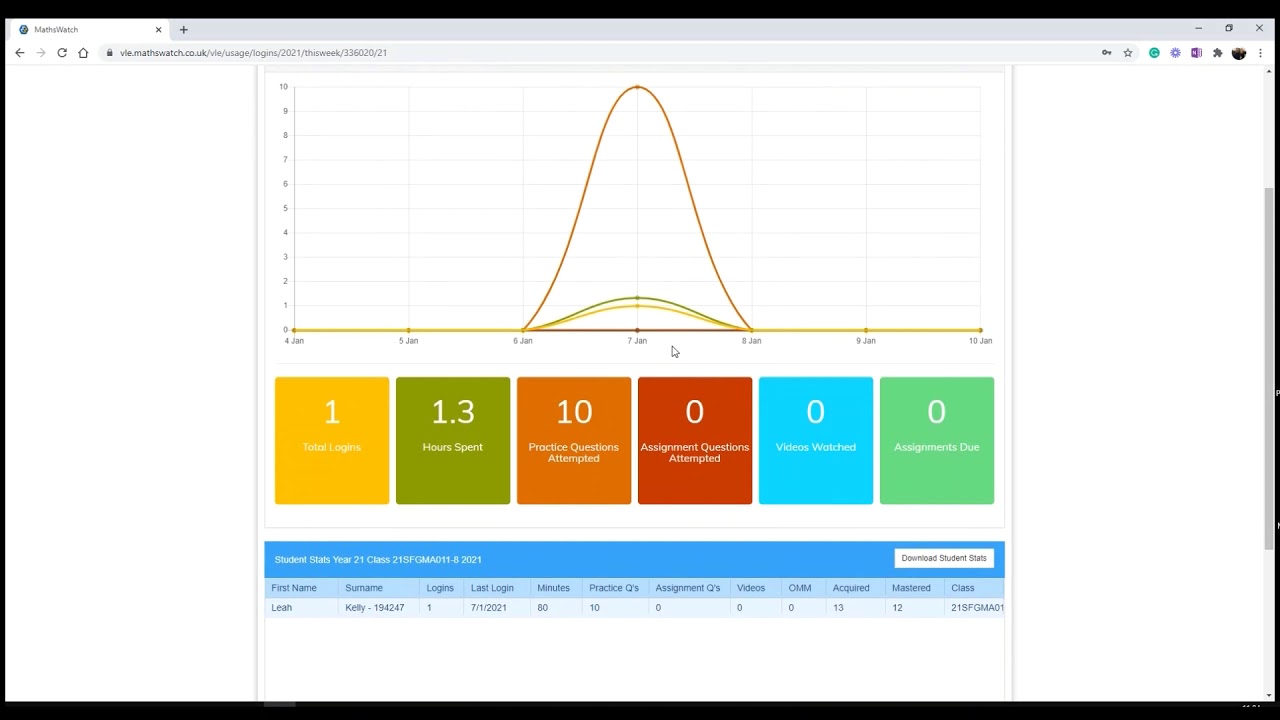
Task: Click Practice Questions Attempted tile
Action: pos(574,441)
